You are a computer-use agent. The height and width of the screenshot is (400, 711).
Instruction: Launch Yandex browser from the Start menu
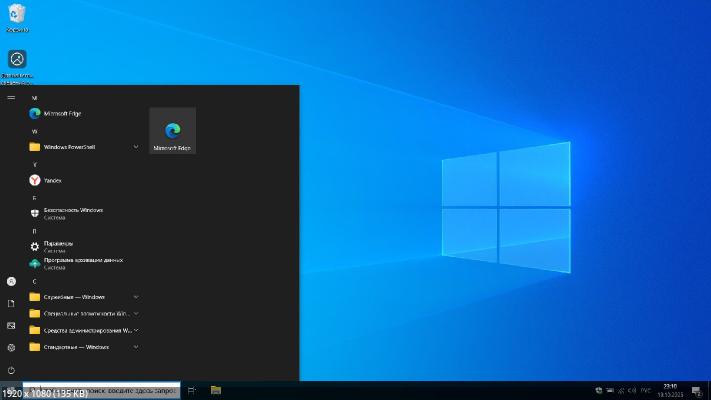coord(52,180)
